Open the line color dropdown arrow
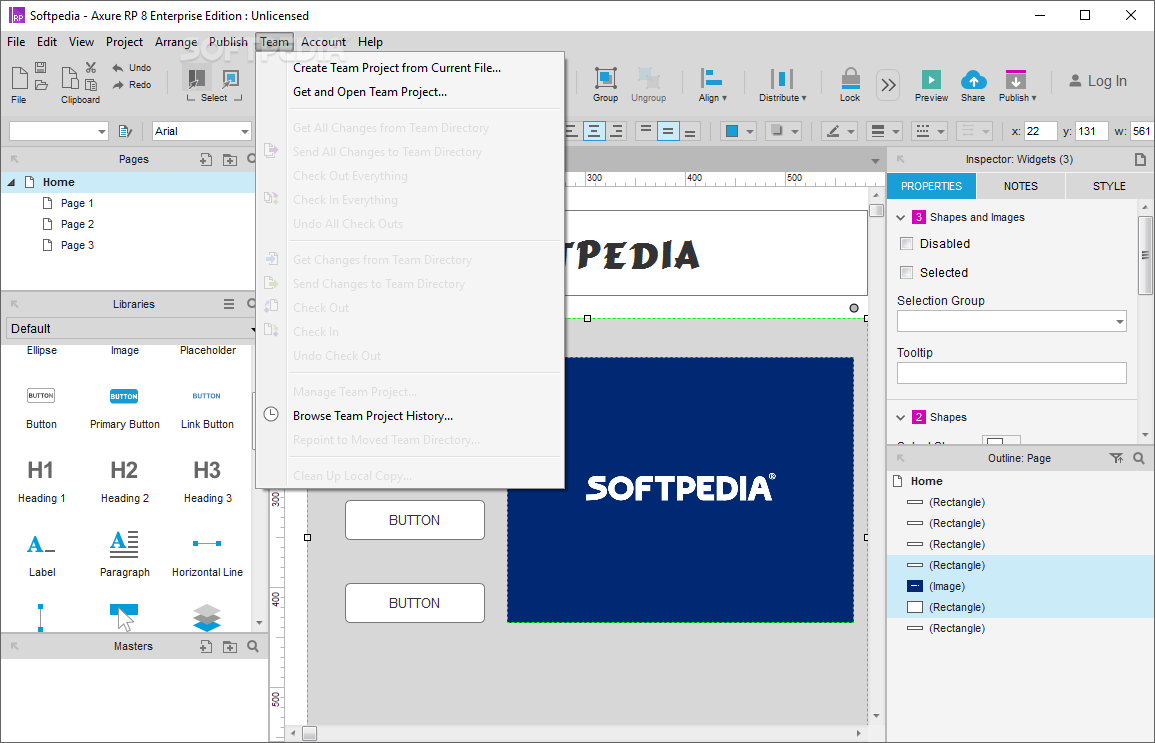 (x=851, y=131)
